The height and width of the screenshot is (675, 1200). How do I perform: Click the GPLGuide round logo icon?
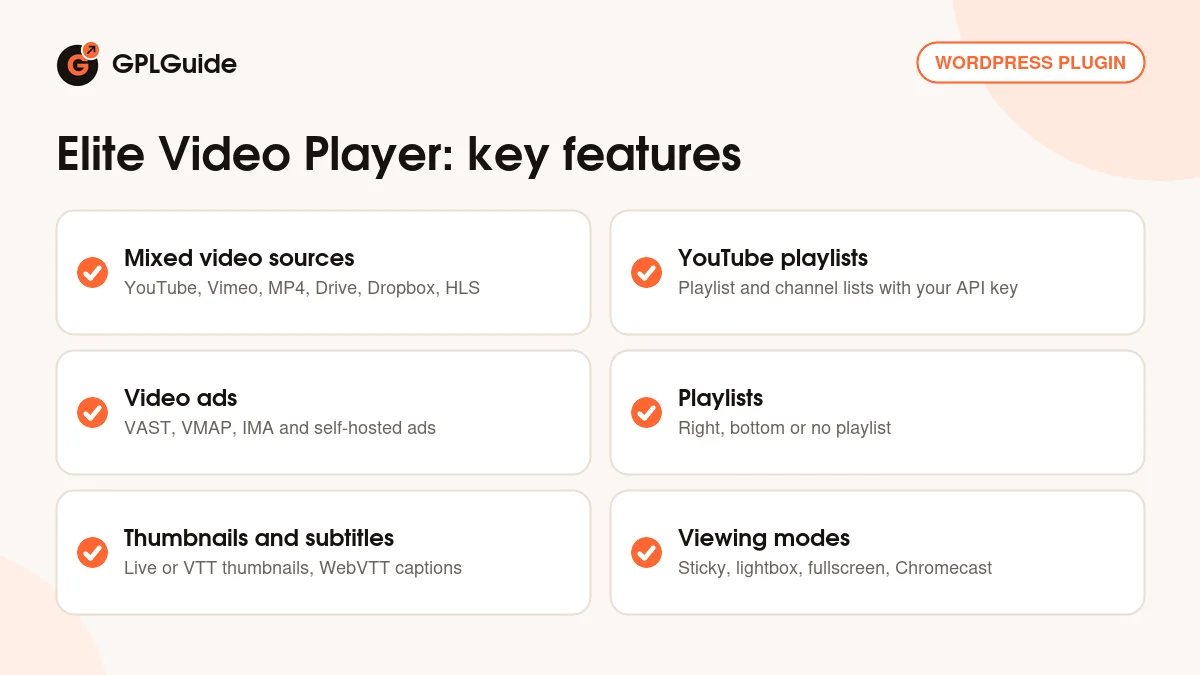pos(78,64)
